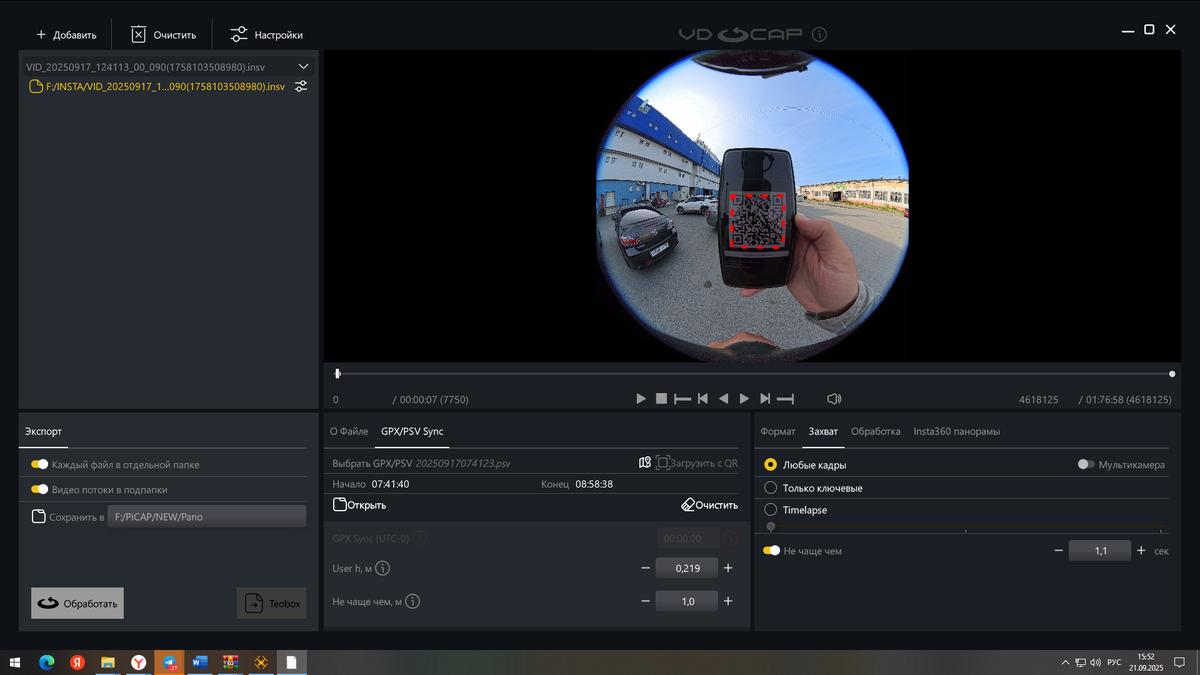Show User h info tooltip icon
Image resolution: width=1200 pixels, height=675 pixels.
pyautogui.click(x=382, y=568)
